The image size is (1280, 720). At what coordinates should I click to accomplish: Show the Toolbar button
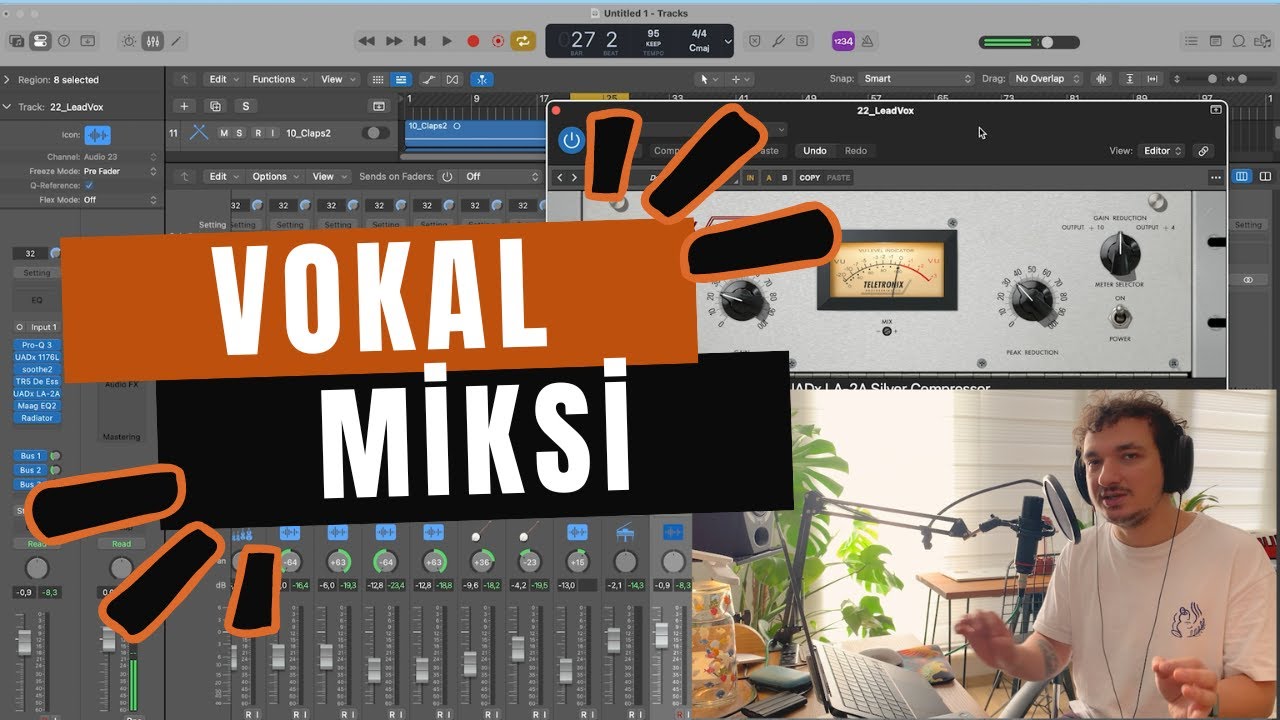pyautogui.click(x=88, y=41)
